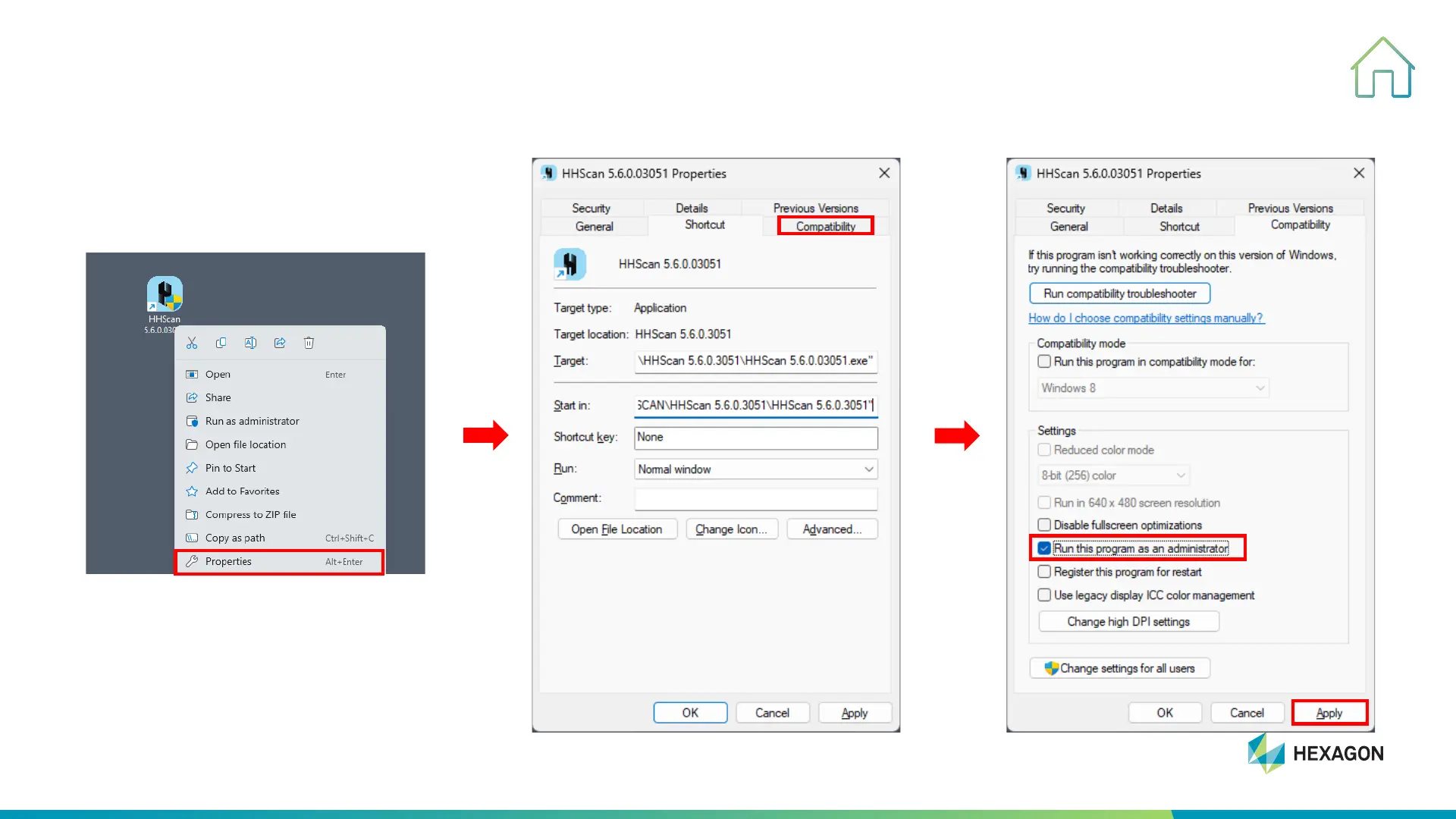1456x819 pixels.
Task: Click the Hexagon logo
Action: [1315, 753]
